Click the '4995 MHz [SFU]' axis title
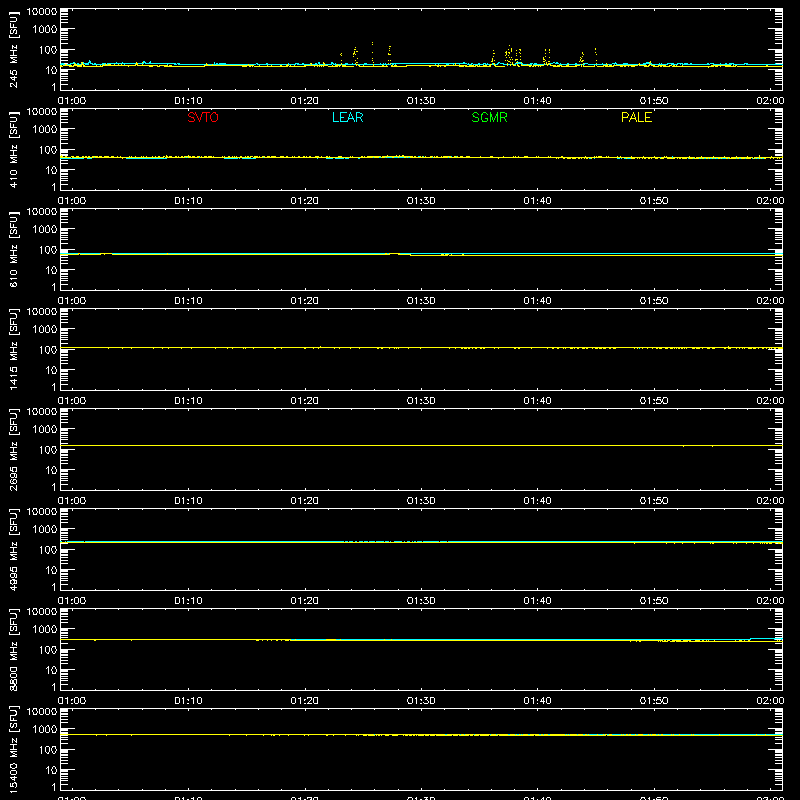Image resolution: width=800 pixels, height=800 pixels. click(x=14, y=550)
